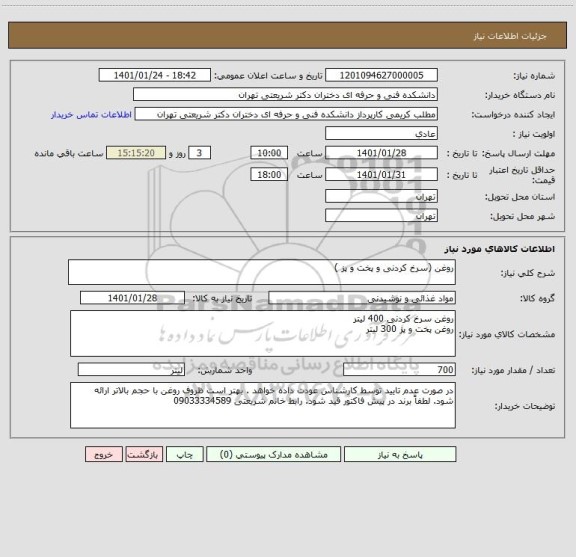Click the جزئیات اطلاعات نیاز header title
Viewport: 576px width, 557px height.
[510, 36]
